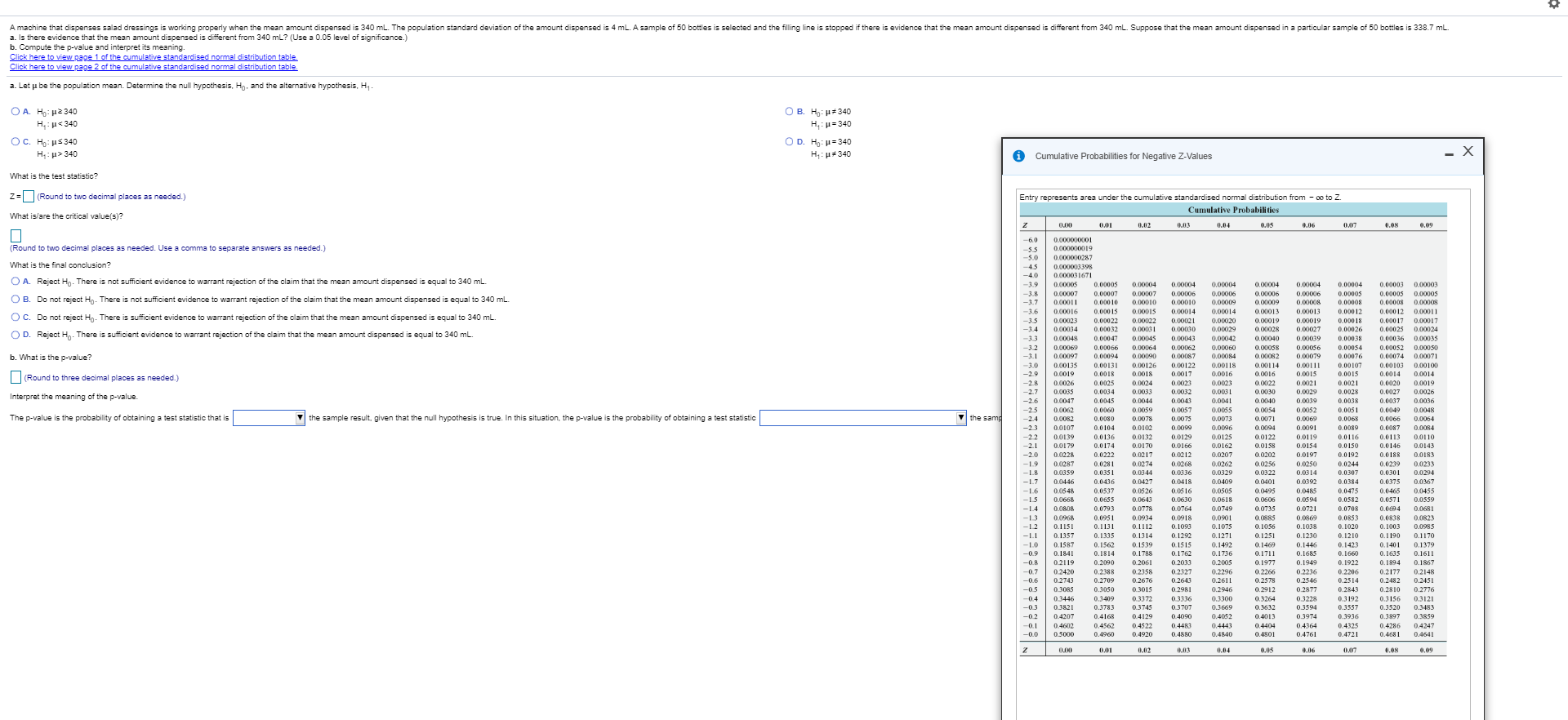Click table value 0.000000019

point(1072,249)
